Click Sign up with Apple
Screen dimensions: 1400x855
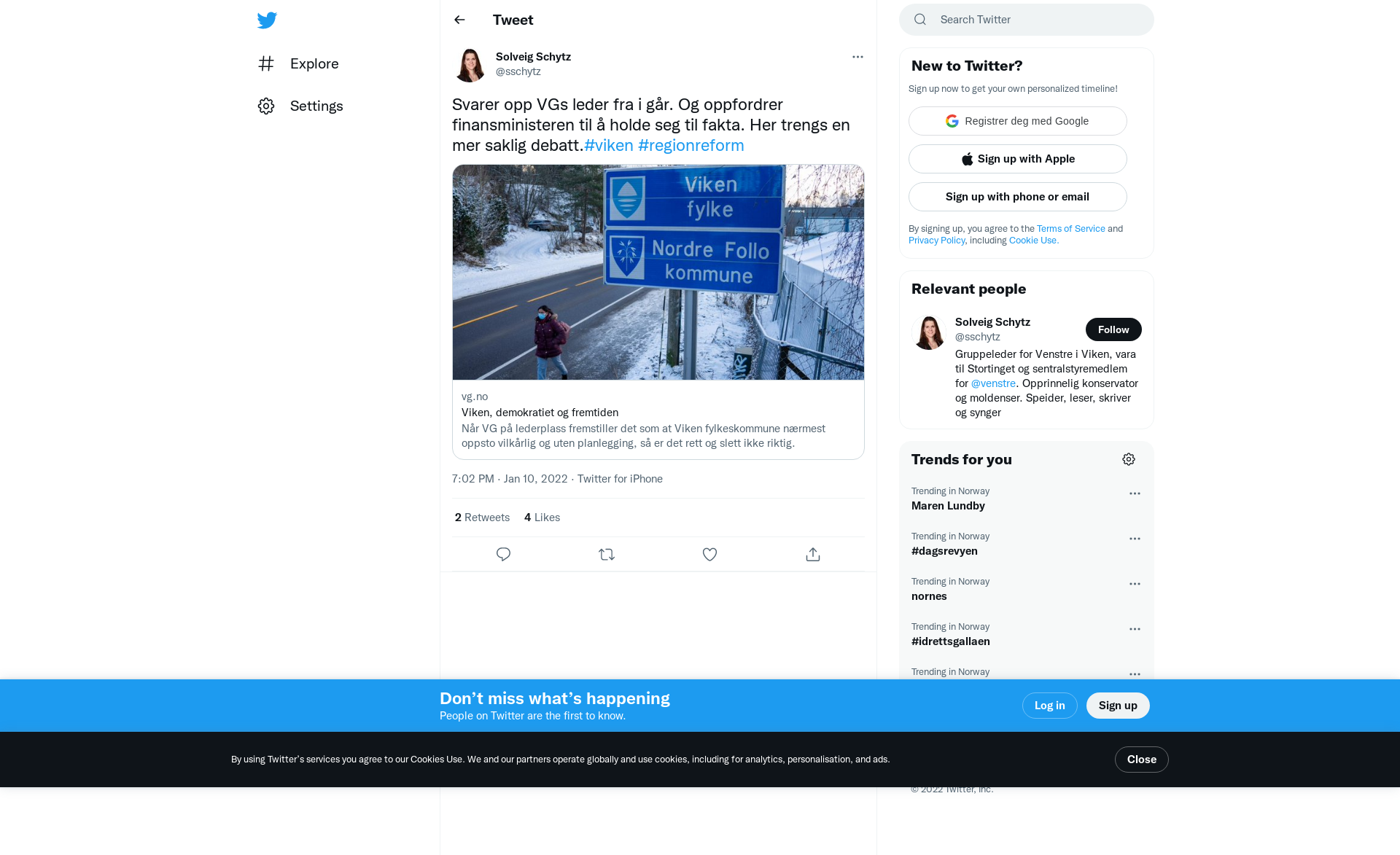coord(1017,159)
